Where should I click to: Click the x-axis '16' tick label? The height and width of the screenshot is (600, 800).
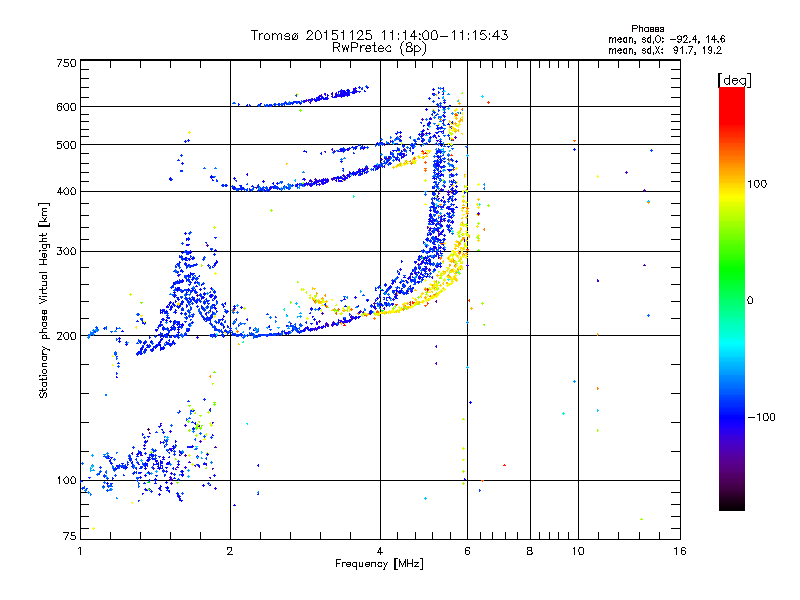point(680,551)
